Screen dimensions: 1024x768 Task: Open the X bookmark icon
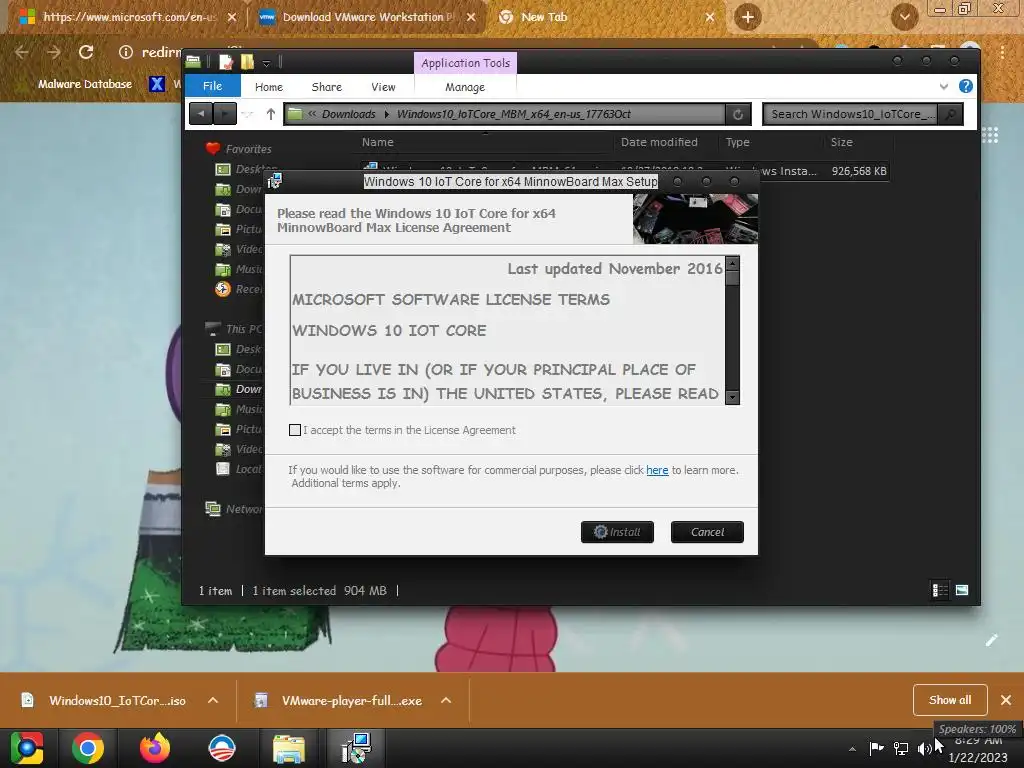157,84
